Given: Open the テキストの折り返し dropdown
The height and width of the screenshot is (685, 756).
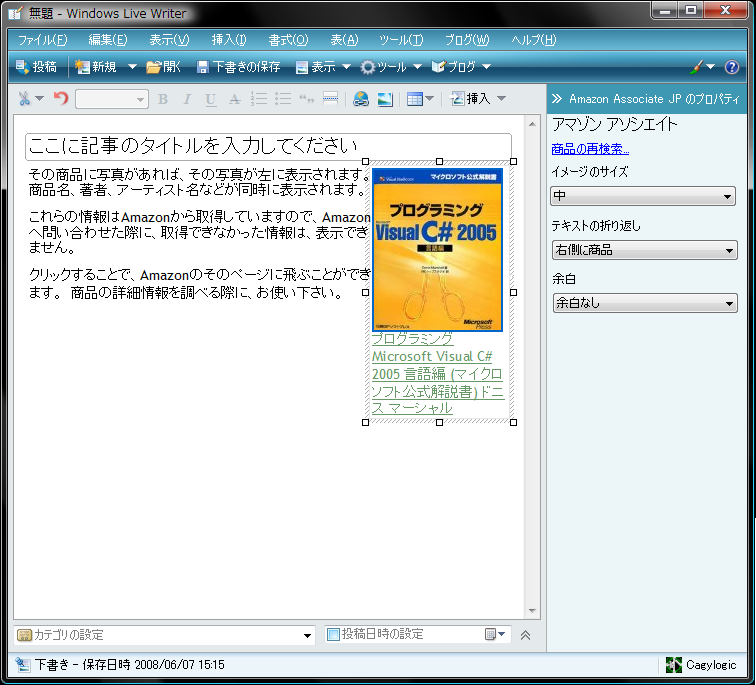Looking at the screenshot, I should click(644, 250).
